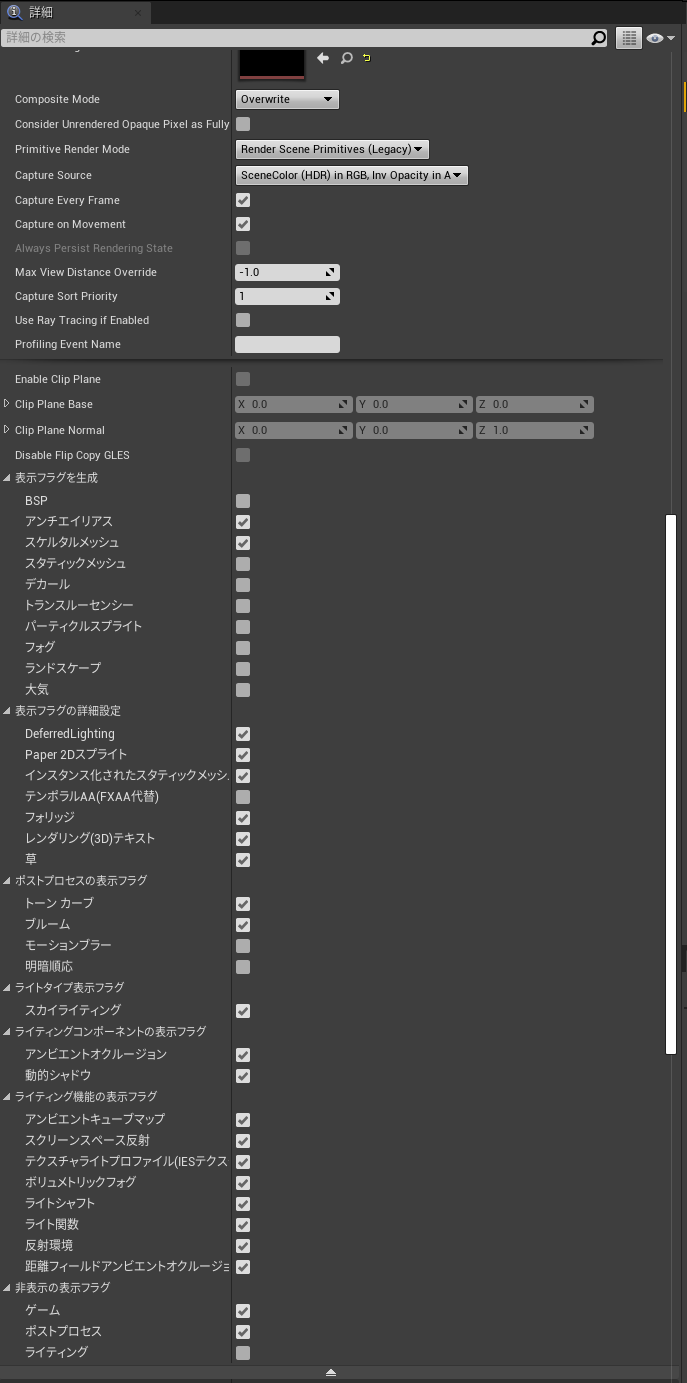Toggle the property matrix grid view button
The image size is (687, 1383).
point(628,38)
